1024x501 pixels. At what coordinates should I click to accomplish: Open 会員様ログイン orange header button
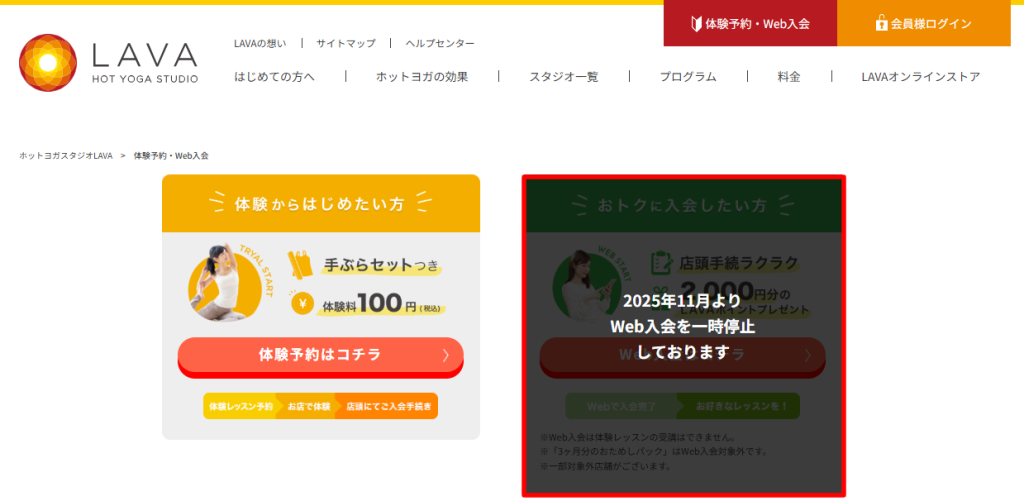[x=923, y=24]
